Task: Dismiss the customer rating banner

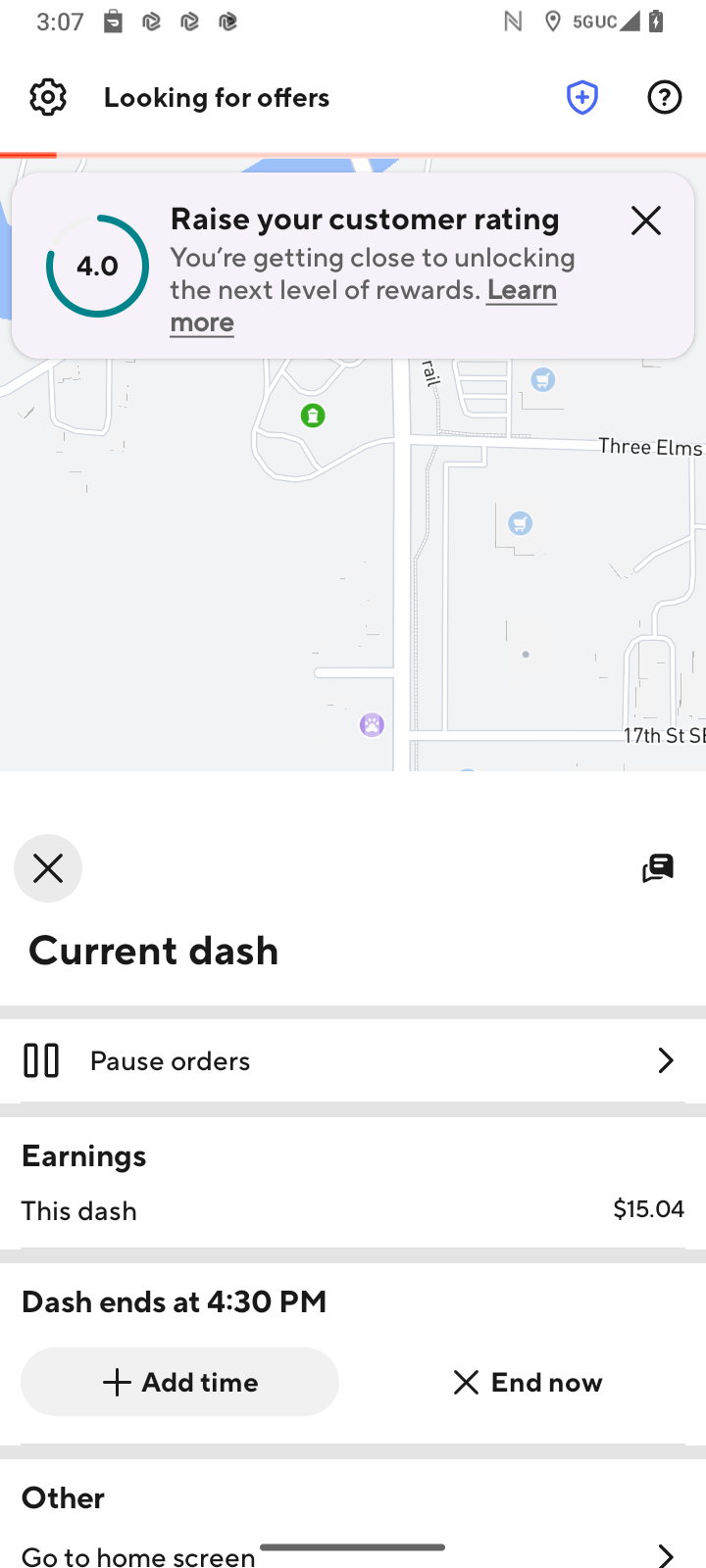Action: (645, 220)
